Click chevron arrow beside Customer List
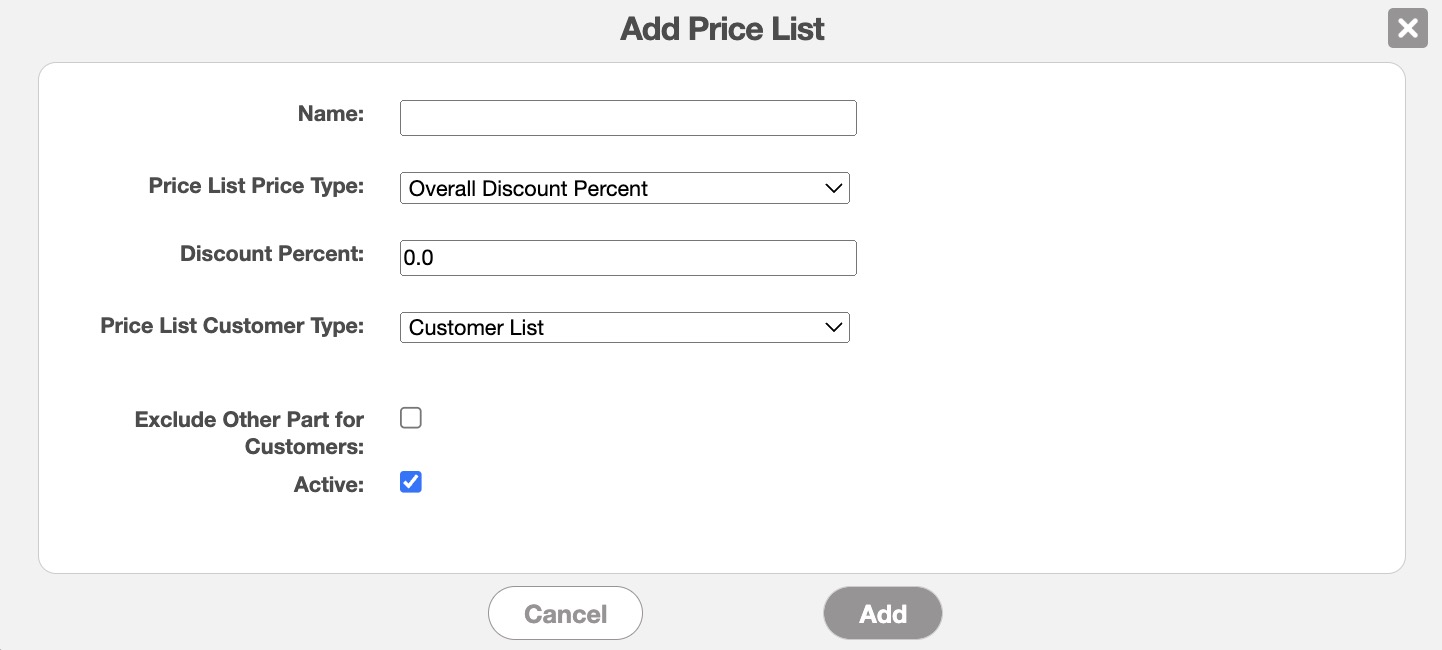1442x650 pixels. point(834,327)
